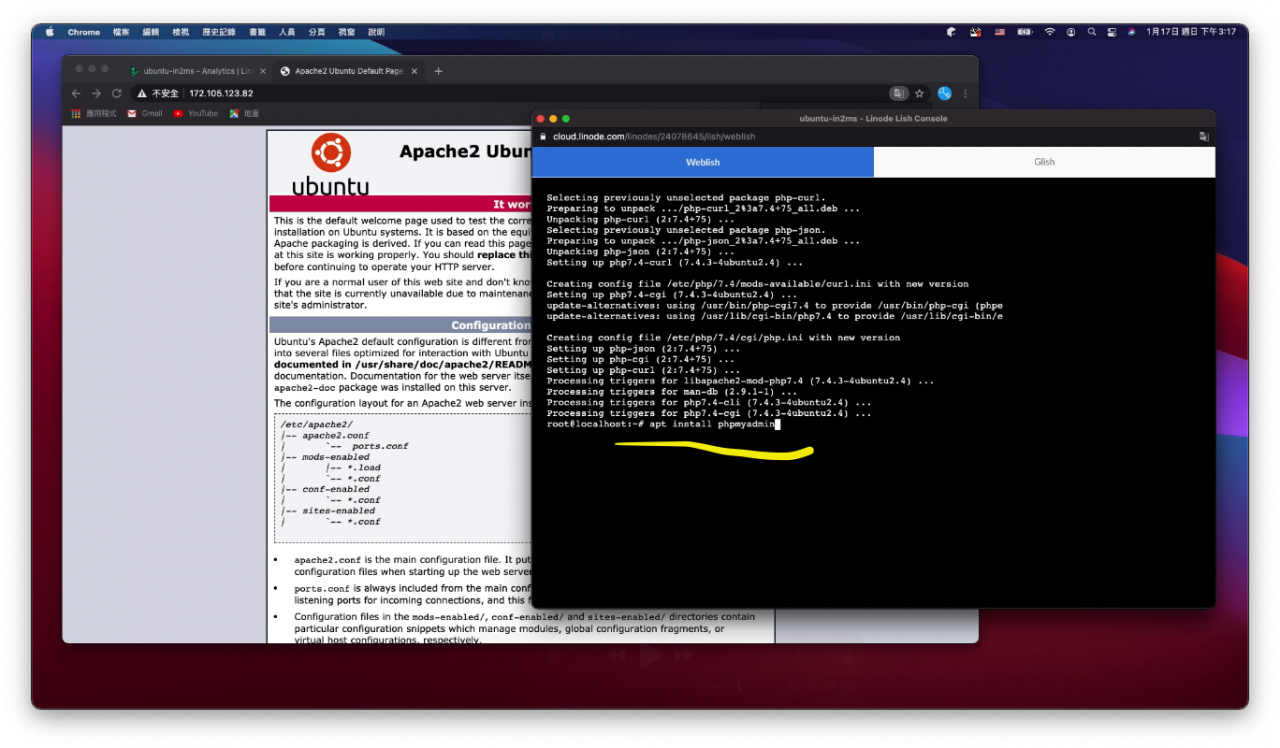
Task: Open the Apple menu
Action: tap(49, 32)
